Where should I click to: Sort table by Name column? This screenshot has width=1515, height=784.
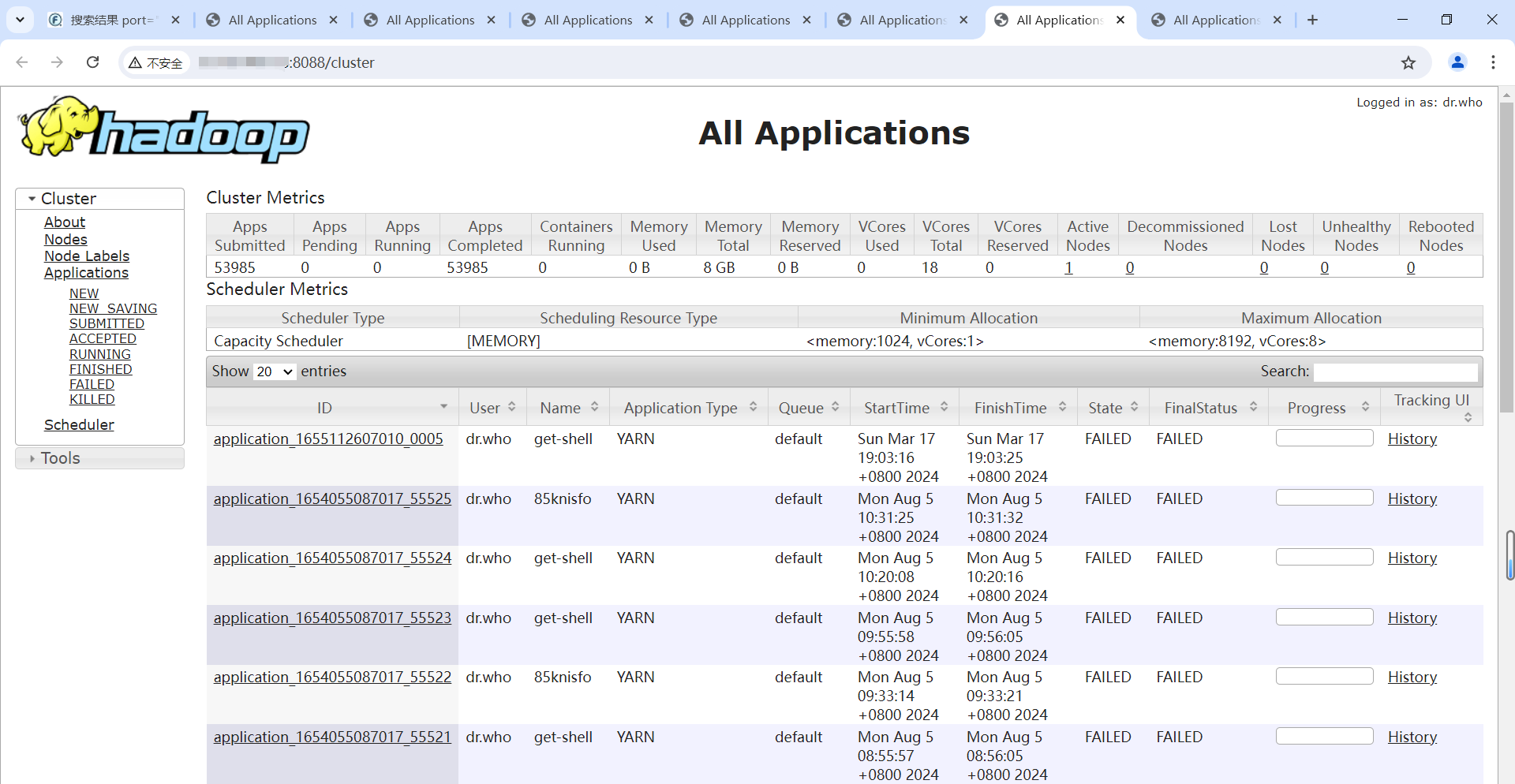coord(569,408)
